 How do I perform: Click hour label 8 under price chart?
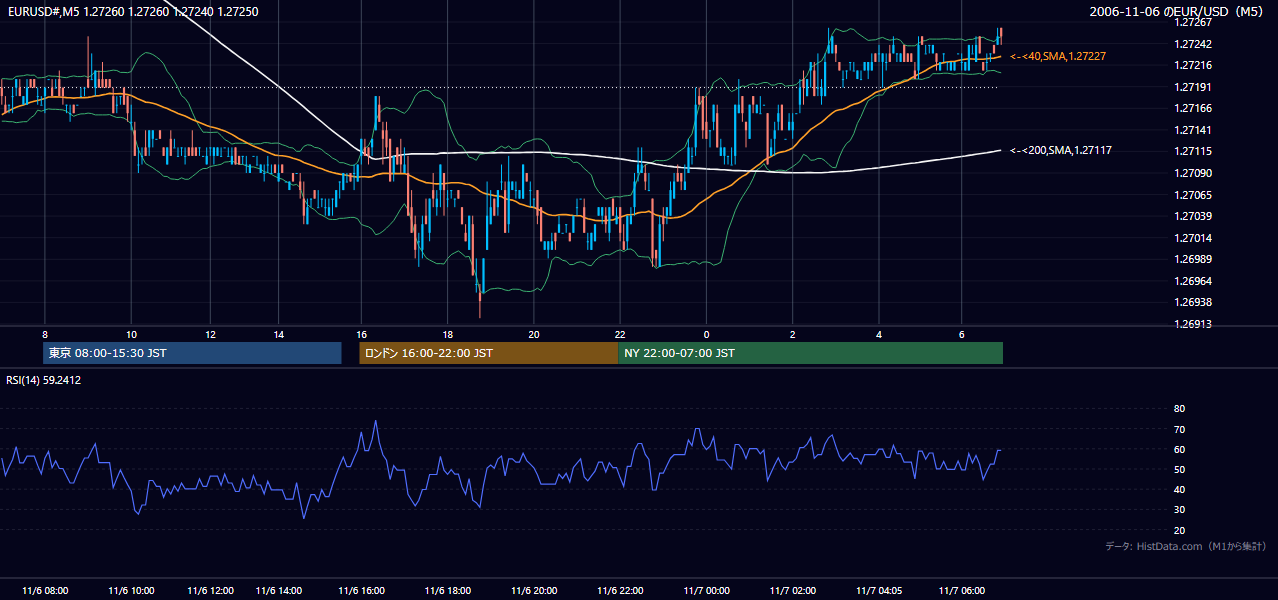pos(45,334)
